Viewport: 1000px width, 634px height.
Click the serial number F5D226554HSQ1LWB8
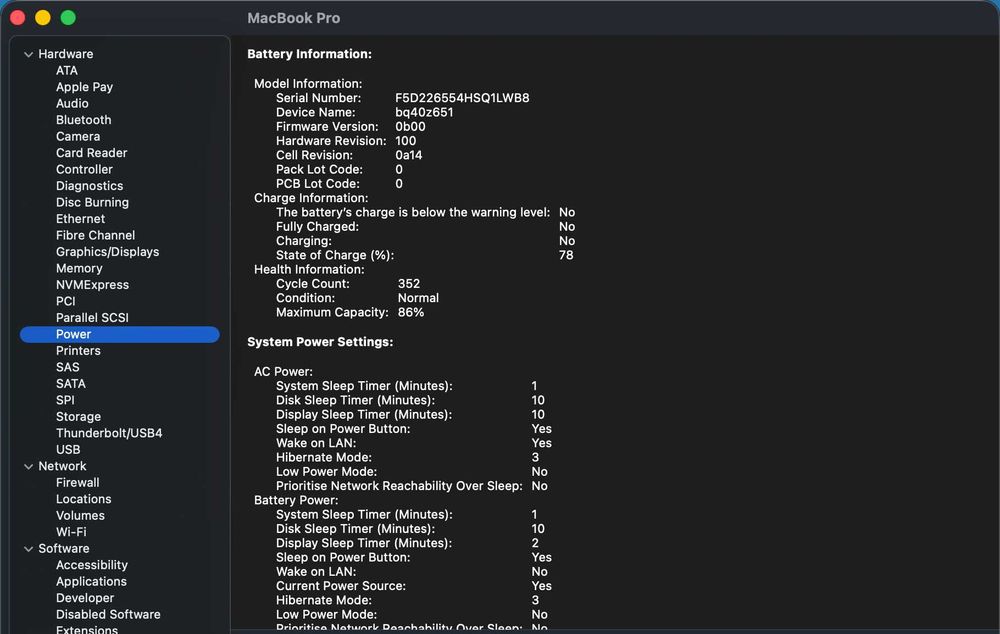click(x=462, y=98)
